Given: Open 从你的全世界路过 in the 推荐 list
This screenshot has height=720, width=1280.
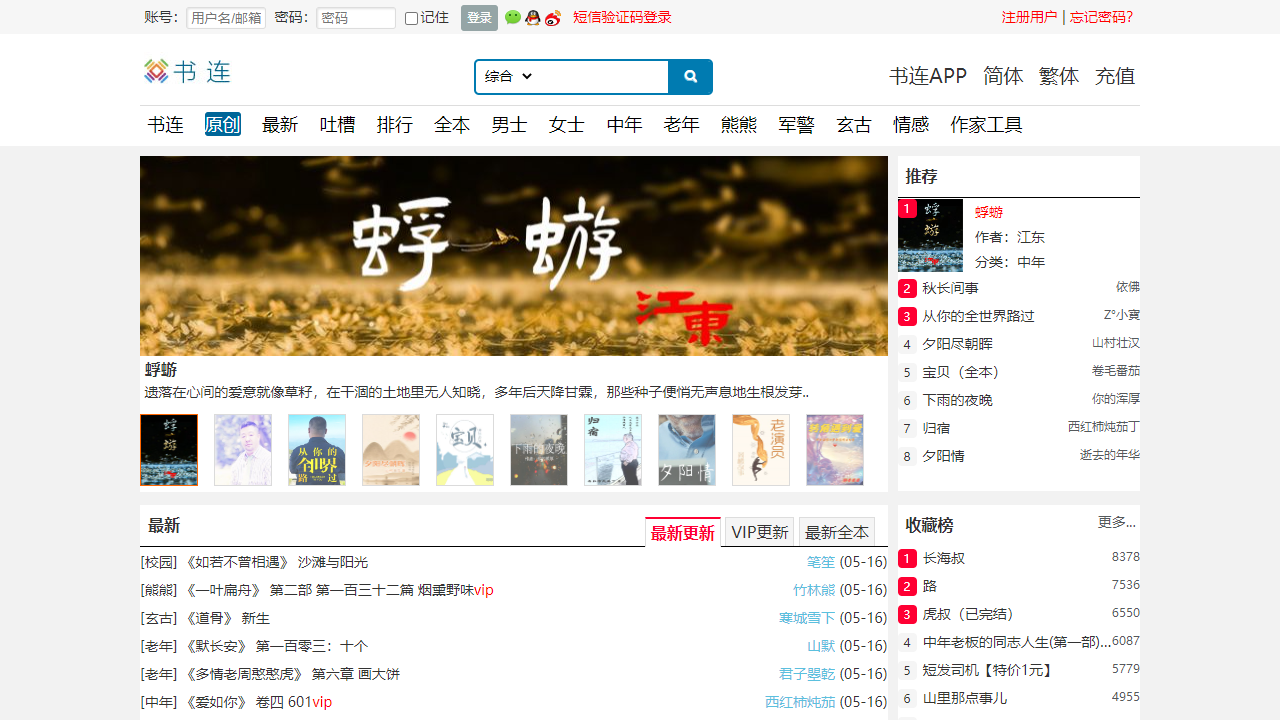Looking at the screenshot, I should 978,316.
